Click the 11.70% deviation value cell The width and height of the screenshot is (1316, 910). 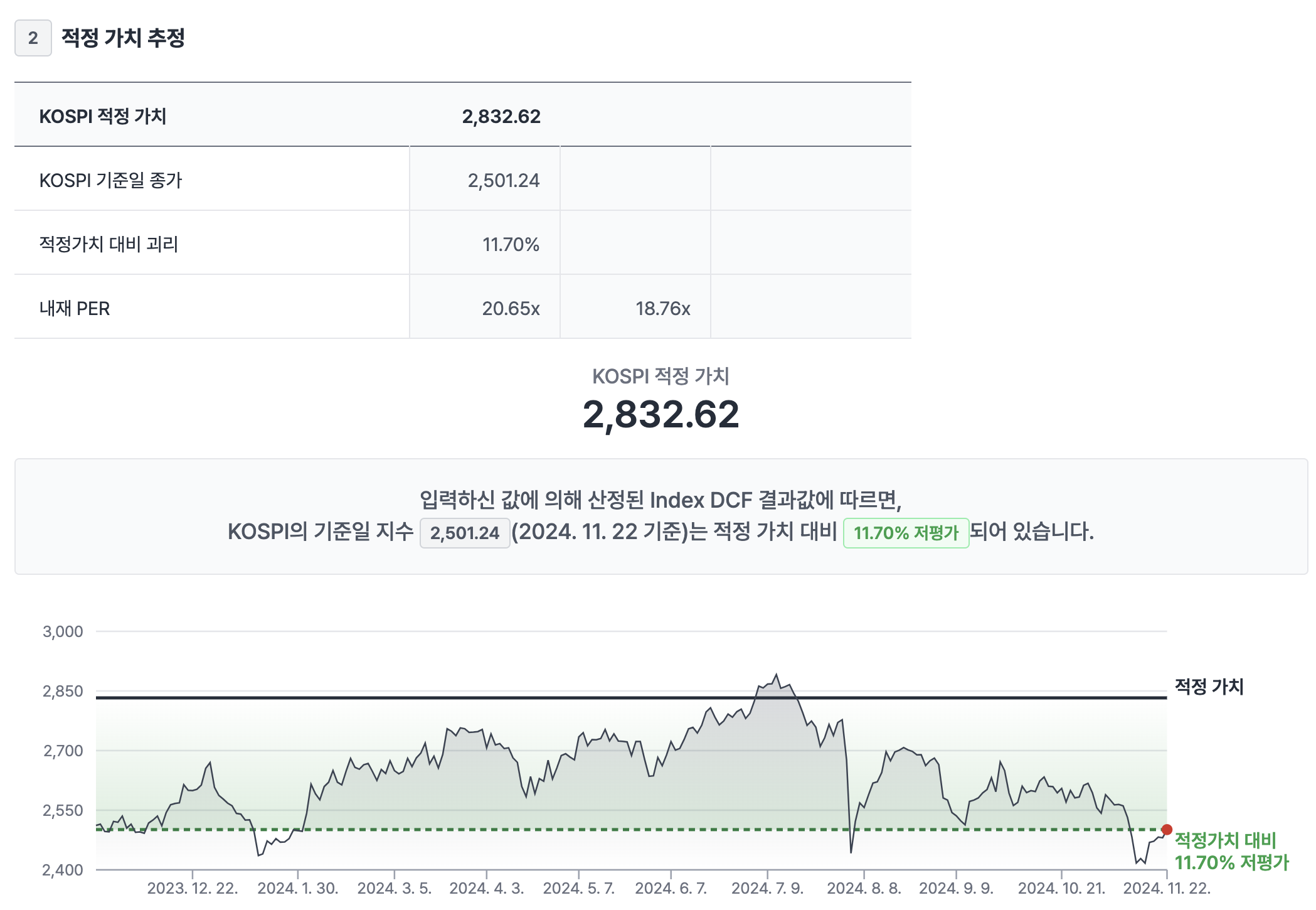pos(511,244)
